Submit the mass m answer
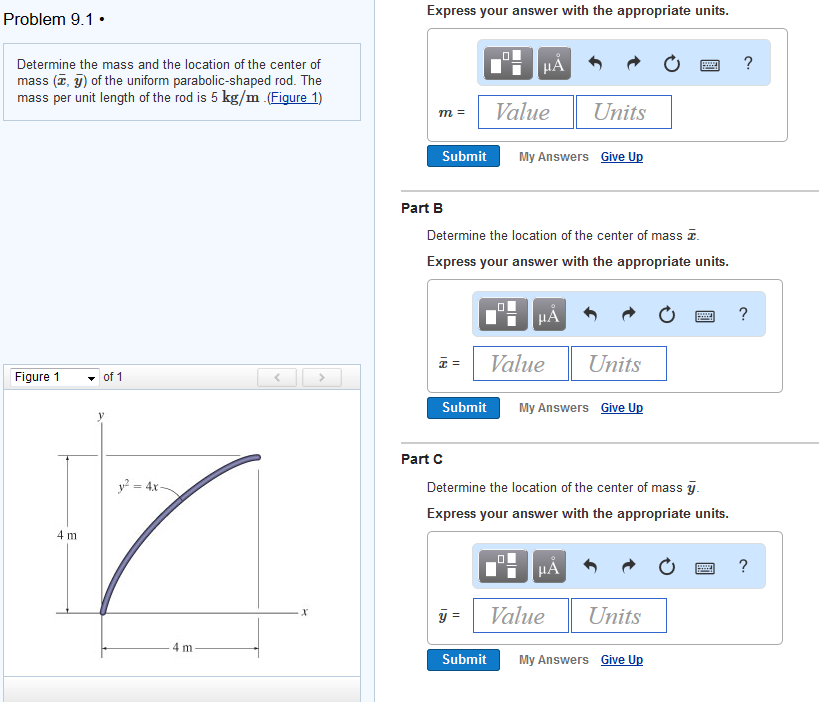 [463, 156]
